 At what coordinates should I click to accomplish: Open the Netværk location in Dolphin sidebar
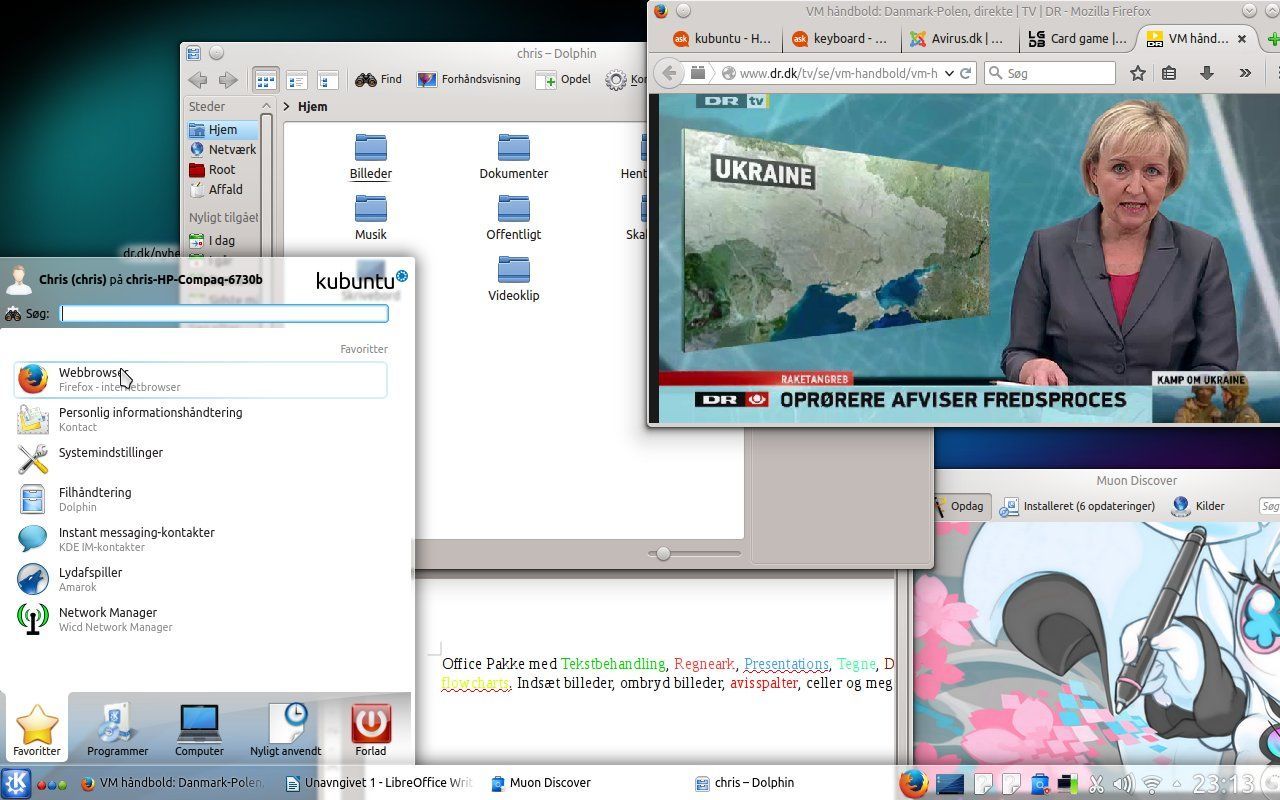(231, 149)
